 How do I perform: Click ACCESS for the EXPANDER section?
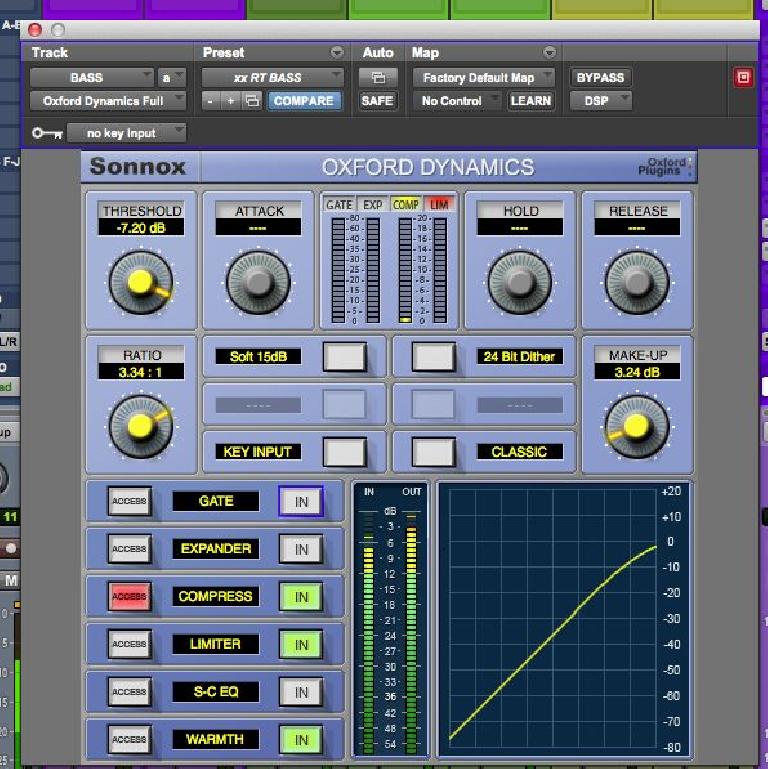point(129,548)
